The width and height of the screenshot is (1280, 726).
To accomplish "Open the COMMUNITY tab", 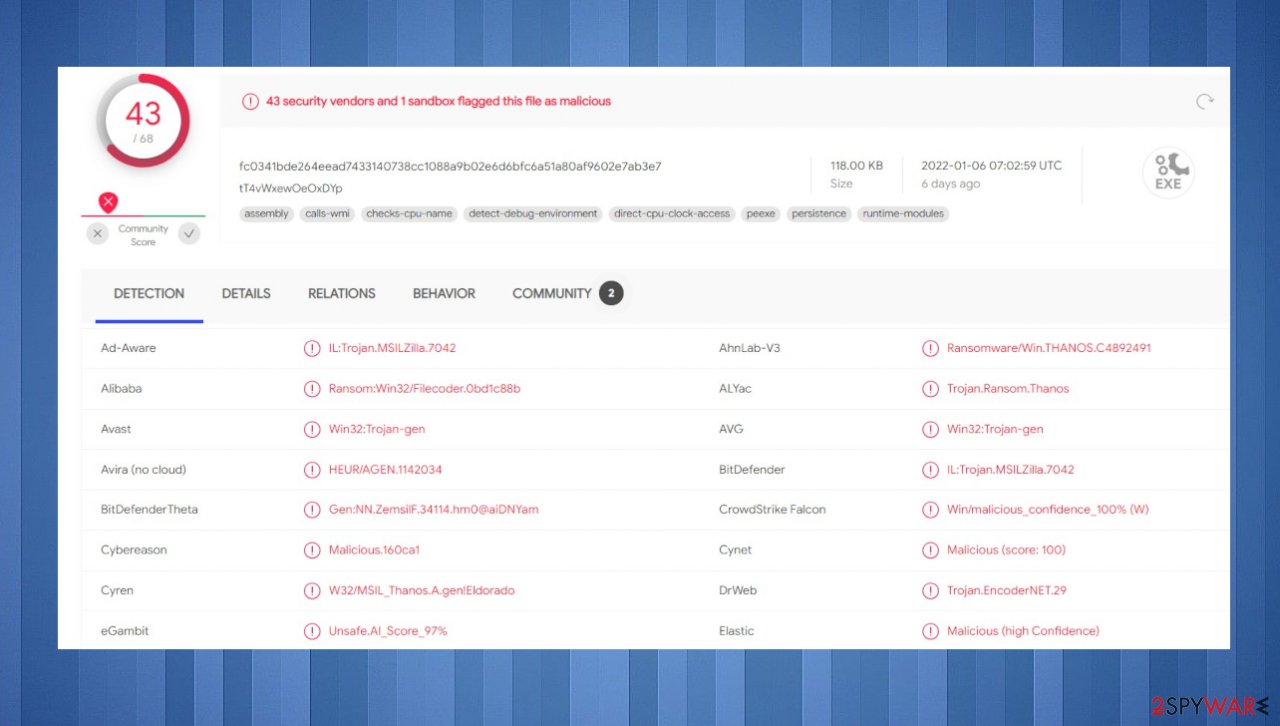I will point(552,294).
